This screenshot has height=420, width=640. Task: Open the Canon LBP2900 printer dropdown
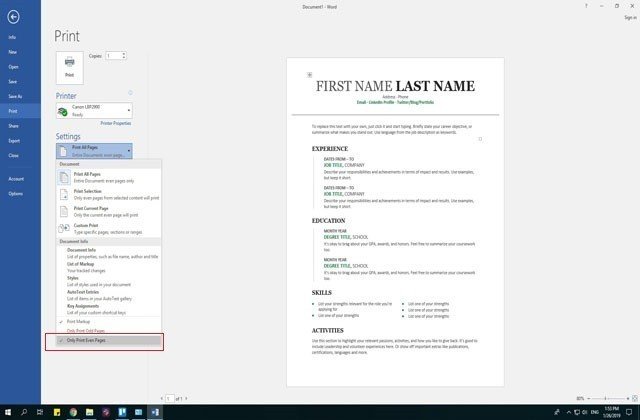coord(131,111)
